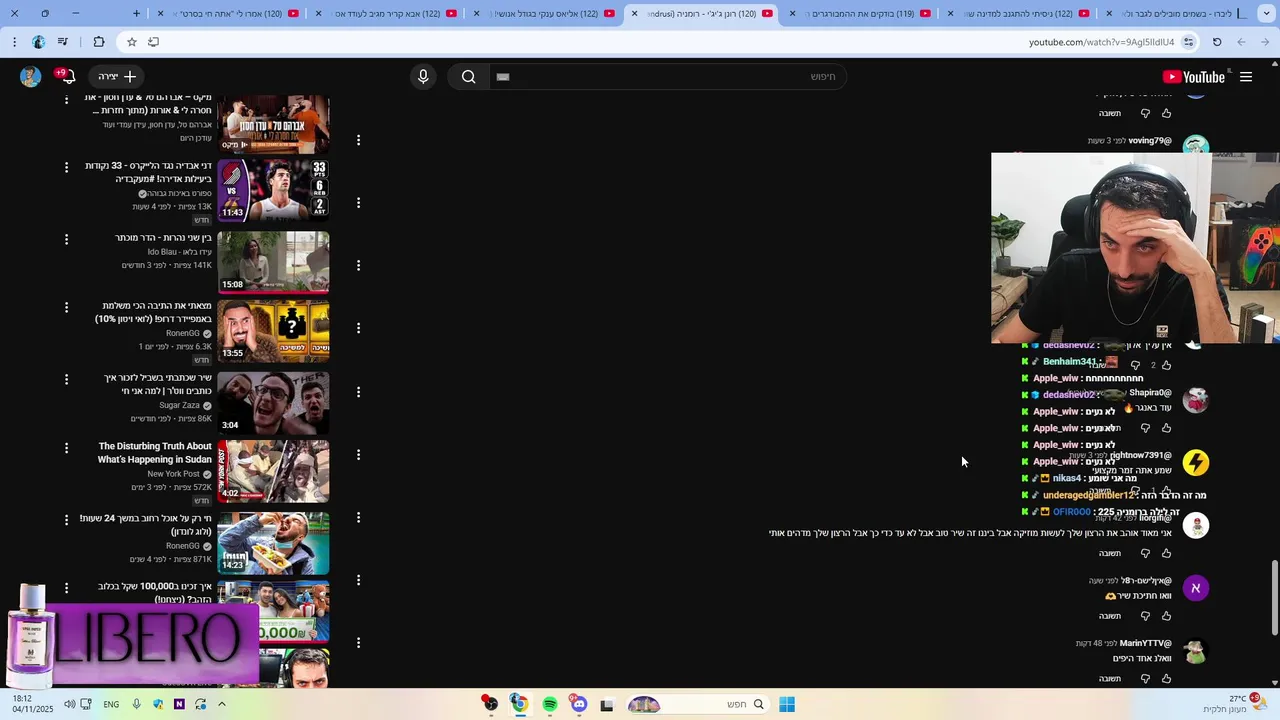Open the @rightnow7391 lightning avatar channel
This screenshot has height=720, width=1280.
point(1196,463)
